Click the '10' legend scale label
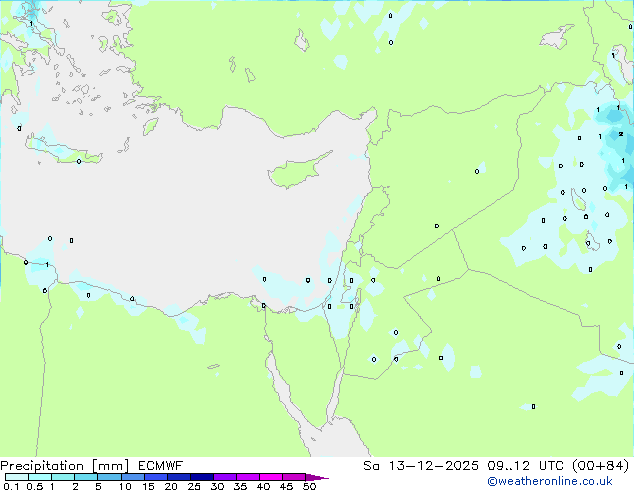Viewport: 634px width, 490px height. click(125, 486)
